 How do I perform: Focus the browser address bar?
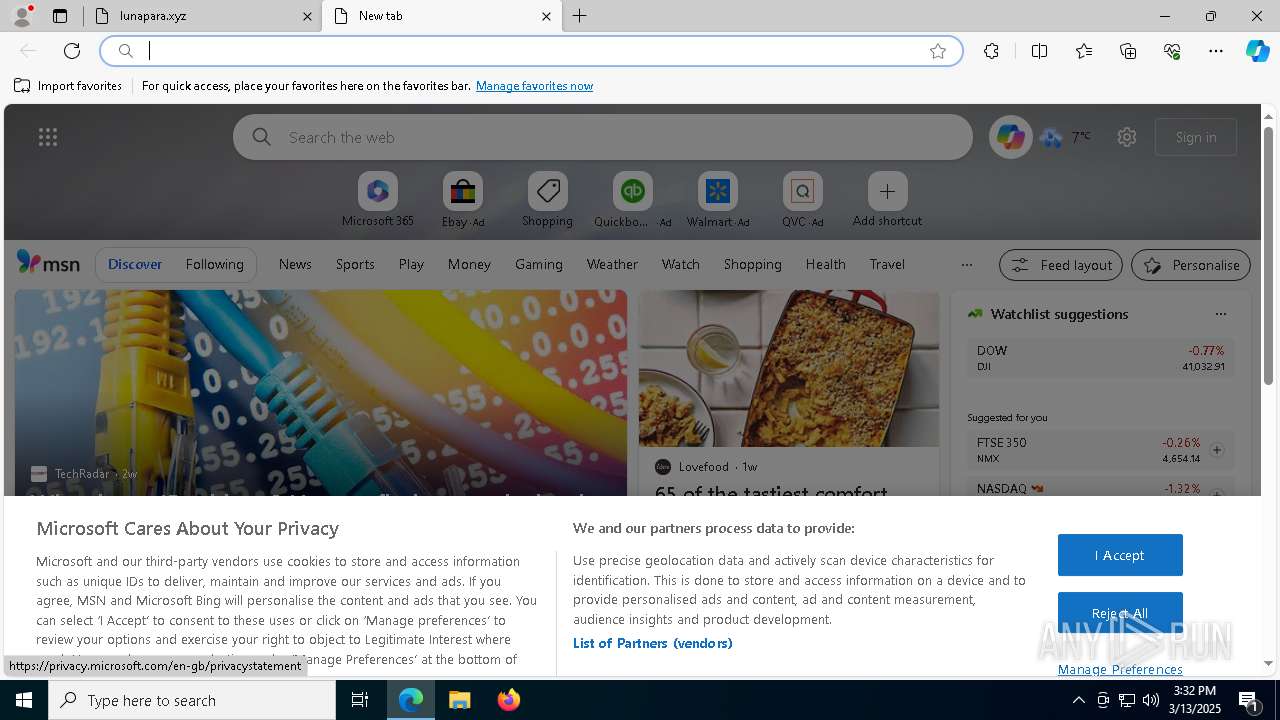[x=530, y=51]
